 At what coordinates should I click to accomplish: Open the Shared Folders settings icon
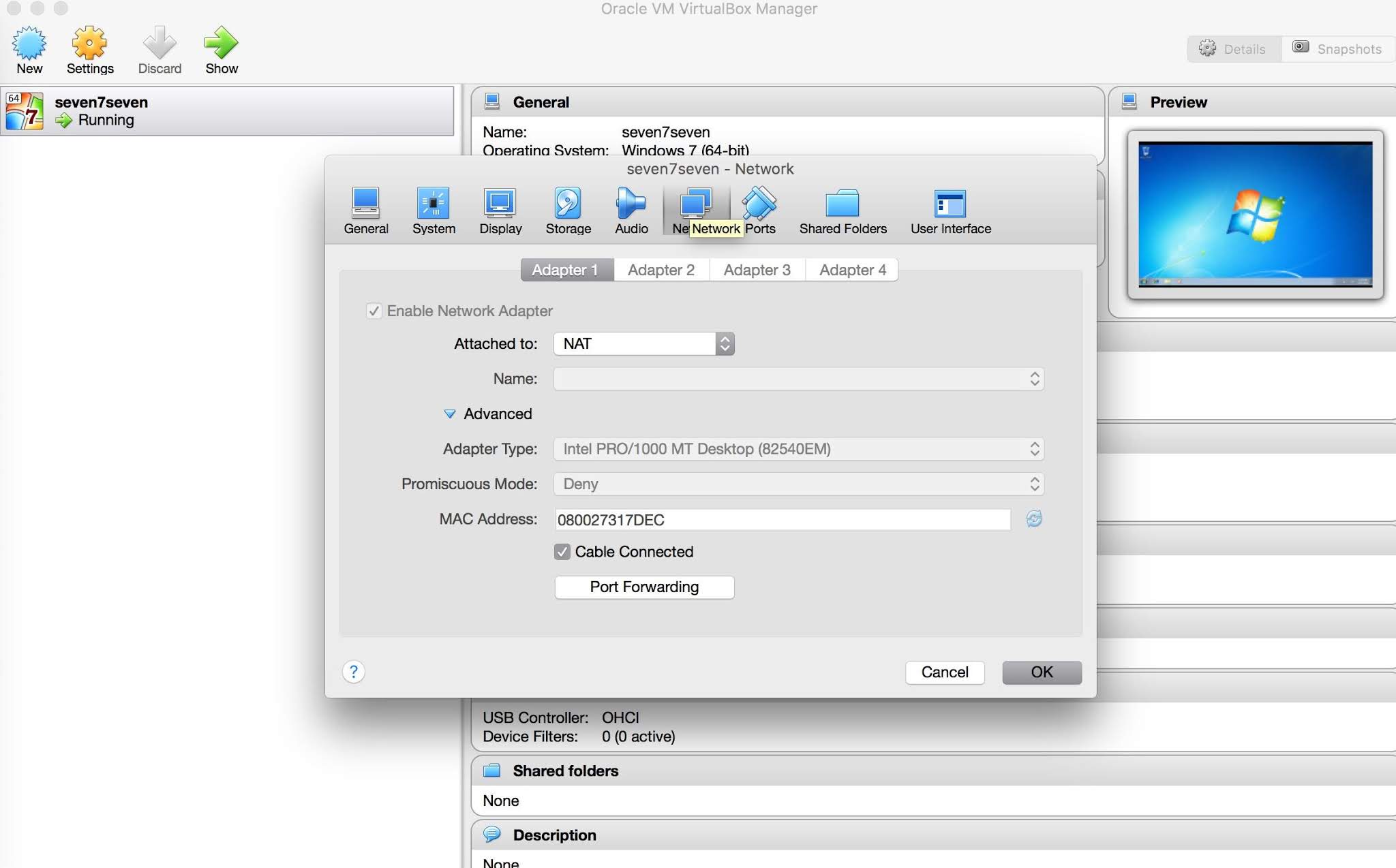tap(843, 203)
